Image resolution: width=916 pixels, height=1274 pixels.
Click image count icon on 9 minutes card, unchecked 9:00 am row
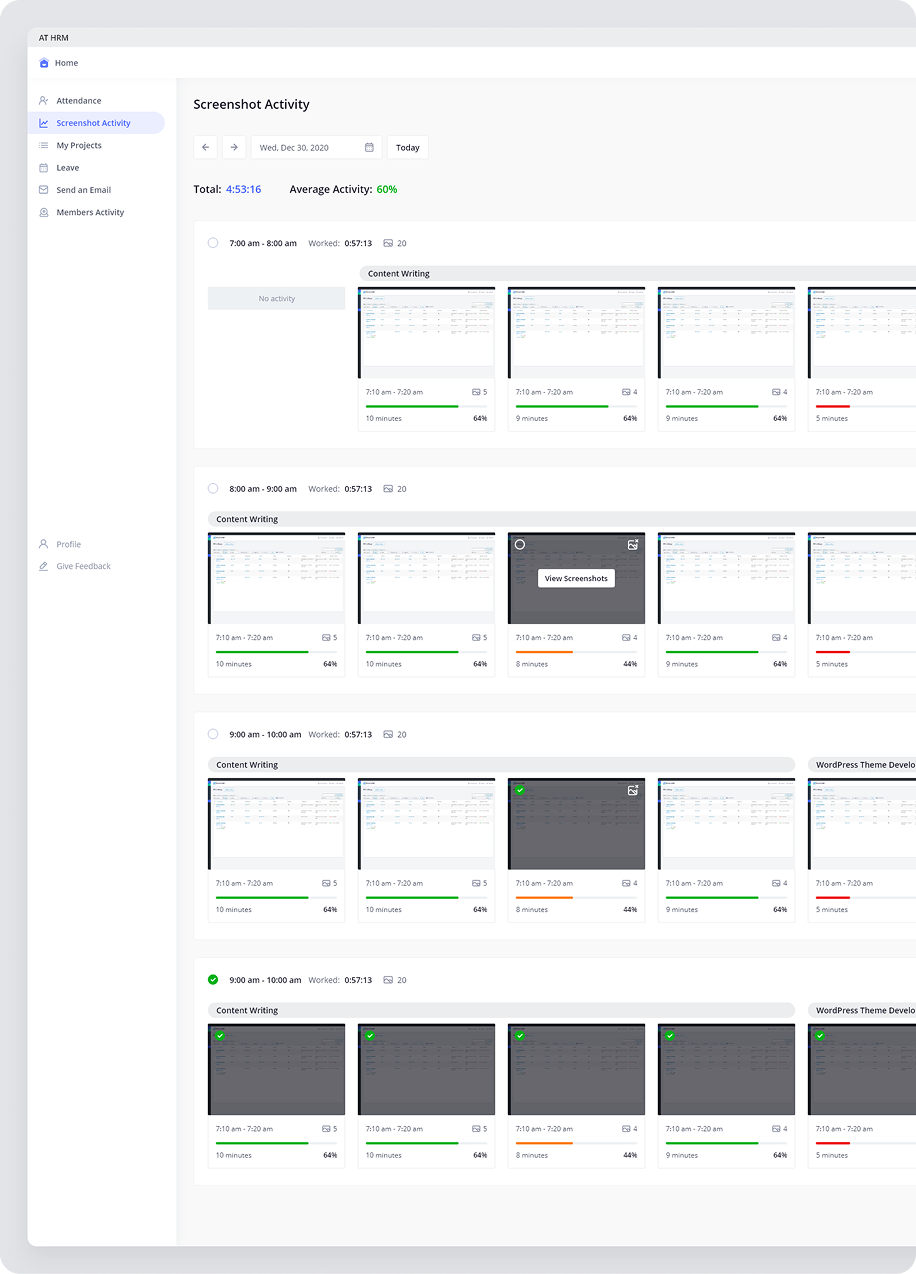(x=776, y=883)
